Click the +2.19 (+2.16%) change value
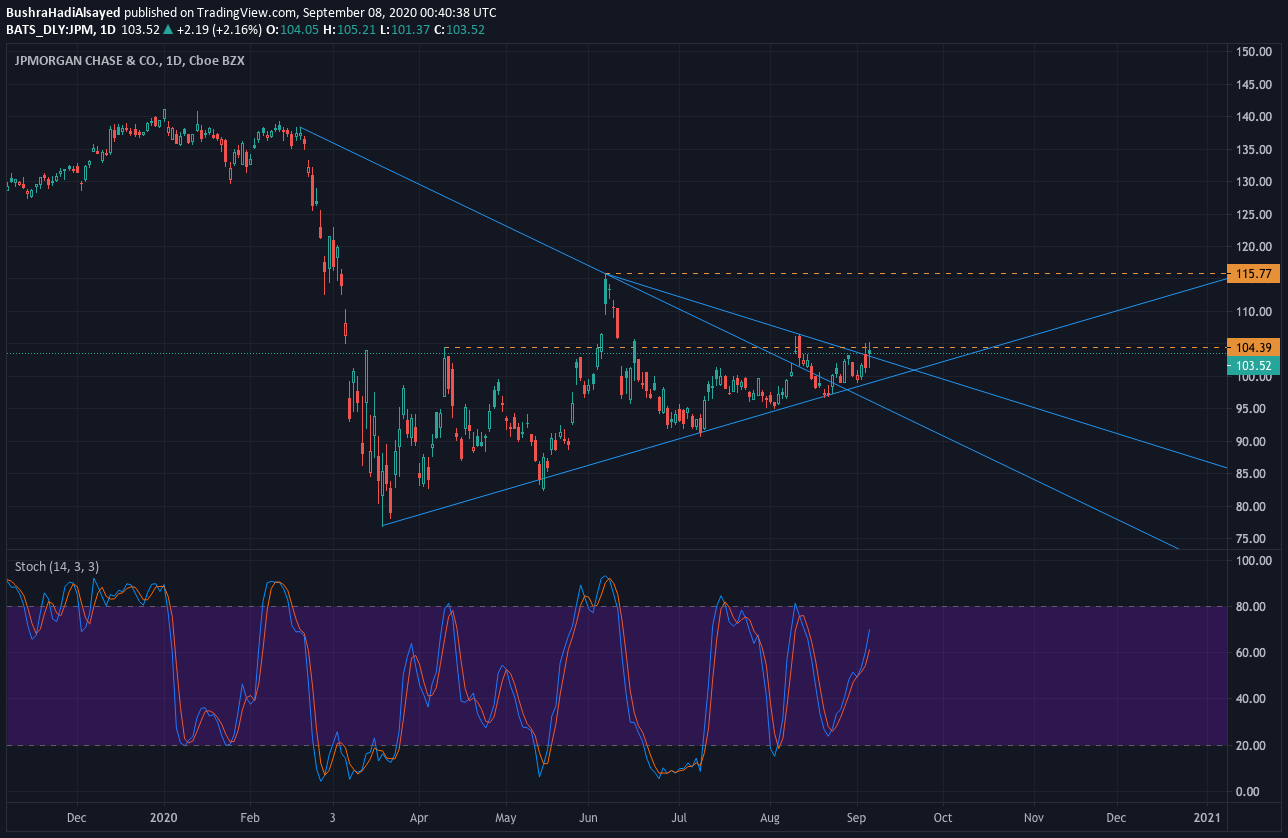 point(220,30)
